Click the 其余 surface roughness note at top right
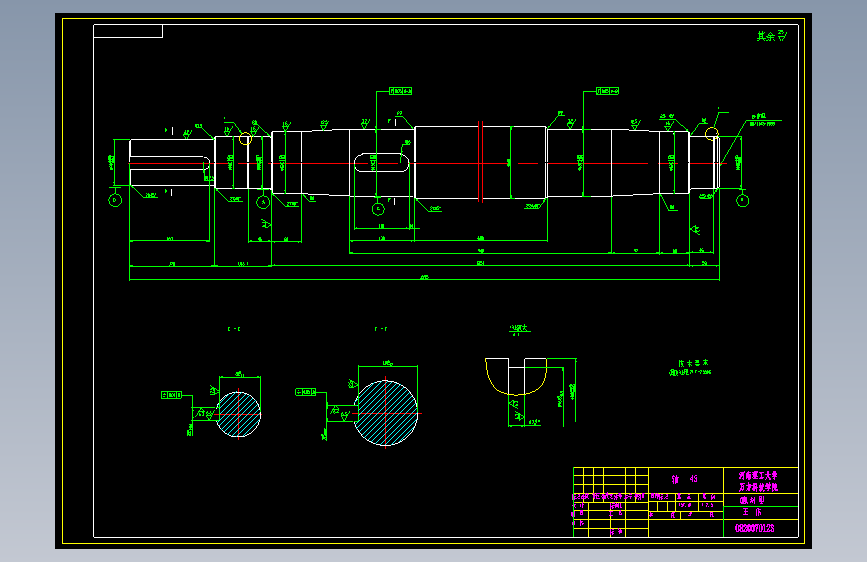This screenshot has height=562, width=867. tap(772, 37)
